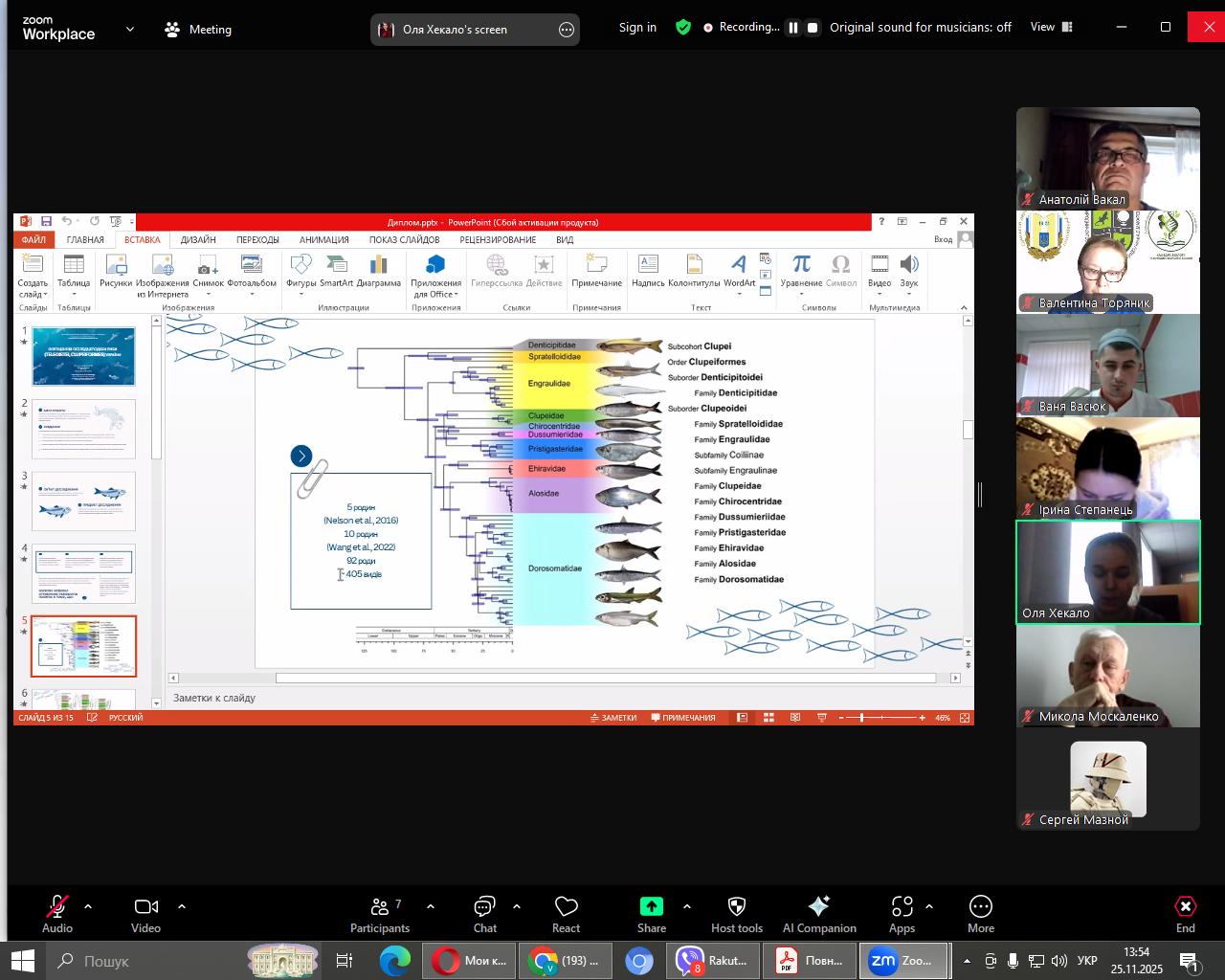Expand audio settings arrow next to Audio

click(x=88, y=906)
